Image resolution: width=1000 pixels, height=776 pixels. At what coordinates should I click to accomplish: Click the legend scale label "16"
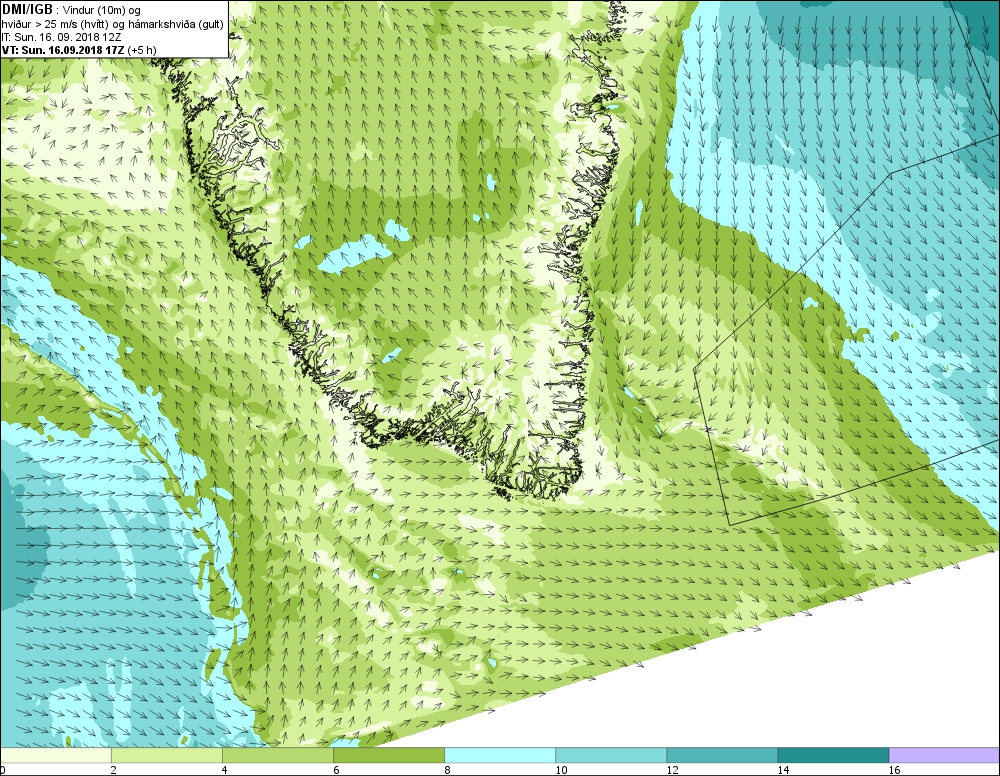click(x=894, y=770)
